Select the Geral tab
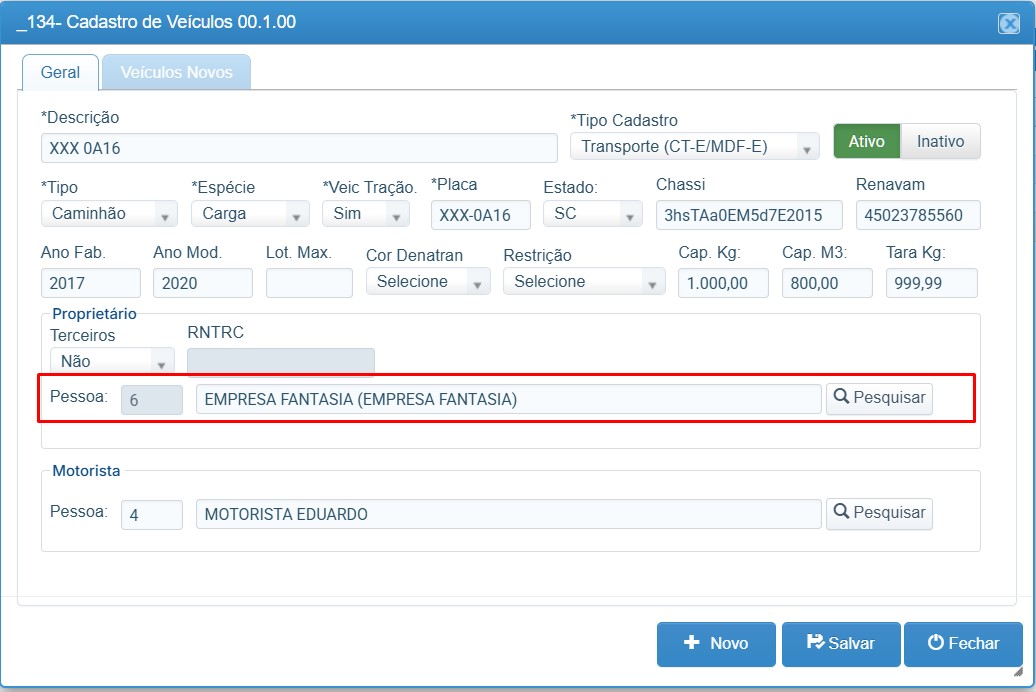 point(60,72)
